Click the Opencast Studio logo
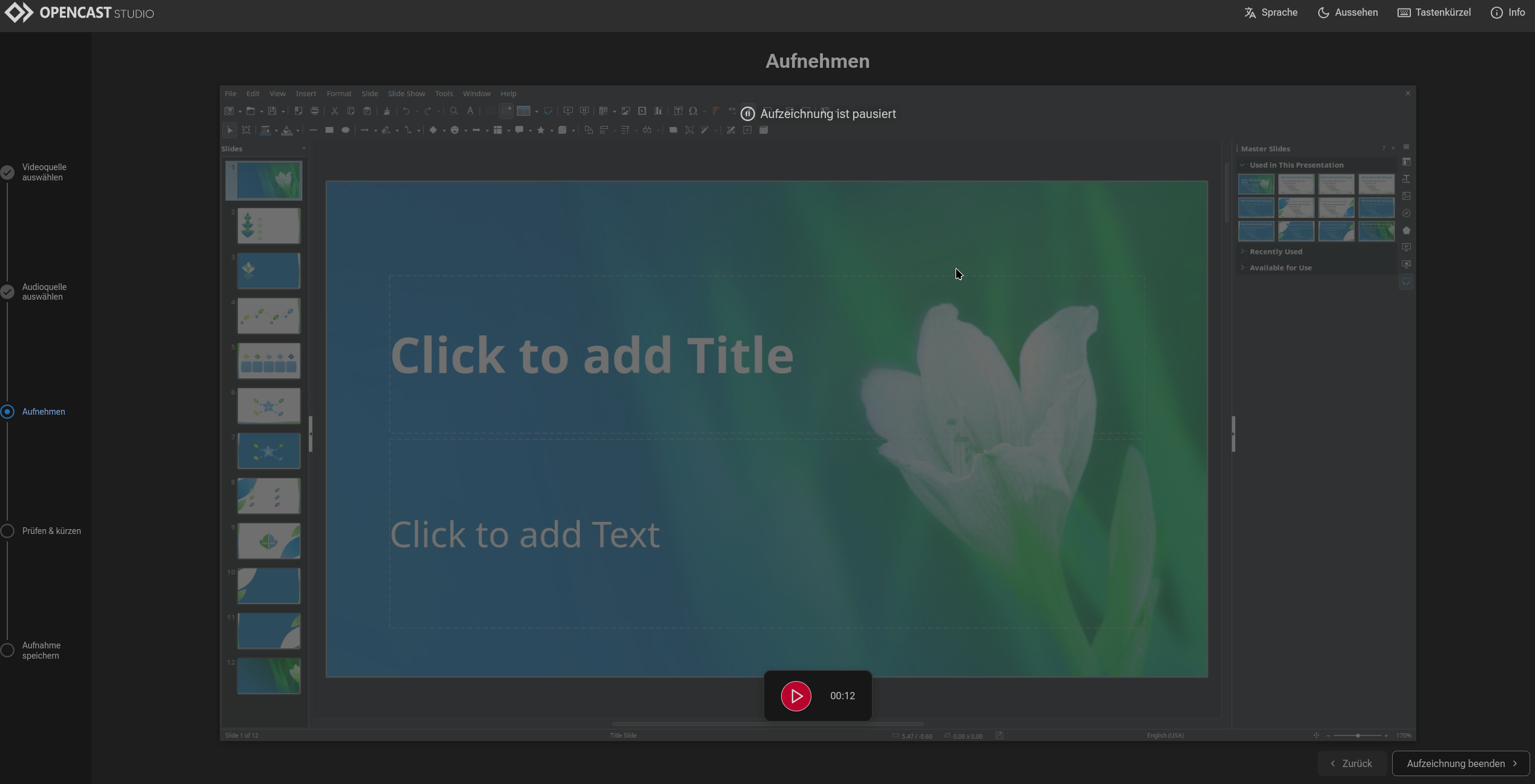The width and height of the screenshot is (1535, 784). click(x=79, y=13)
